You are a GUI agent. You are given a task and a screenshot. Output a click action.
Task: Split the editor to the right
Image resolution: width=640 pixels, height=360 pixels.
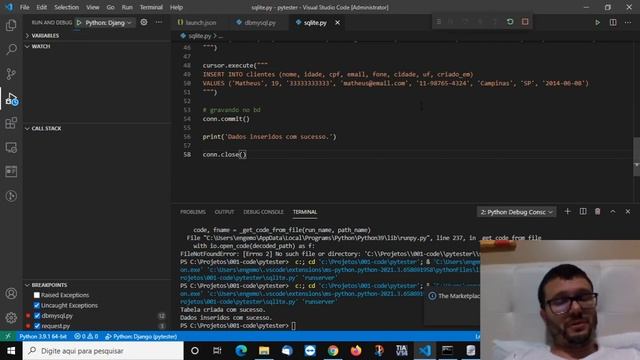click(x=613, y=22)
